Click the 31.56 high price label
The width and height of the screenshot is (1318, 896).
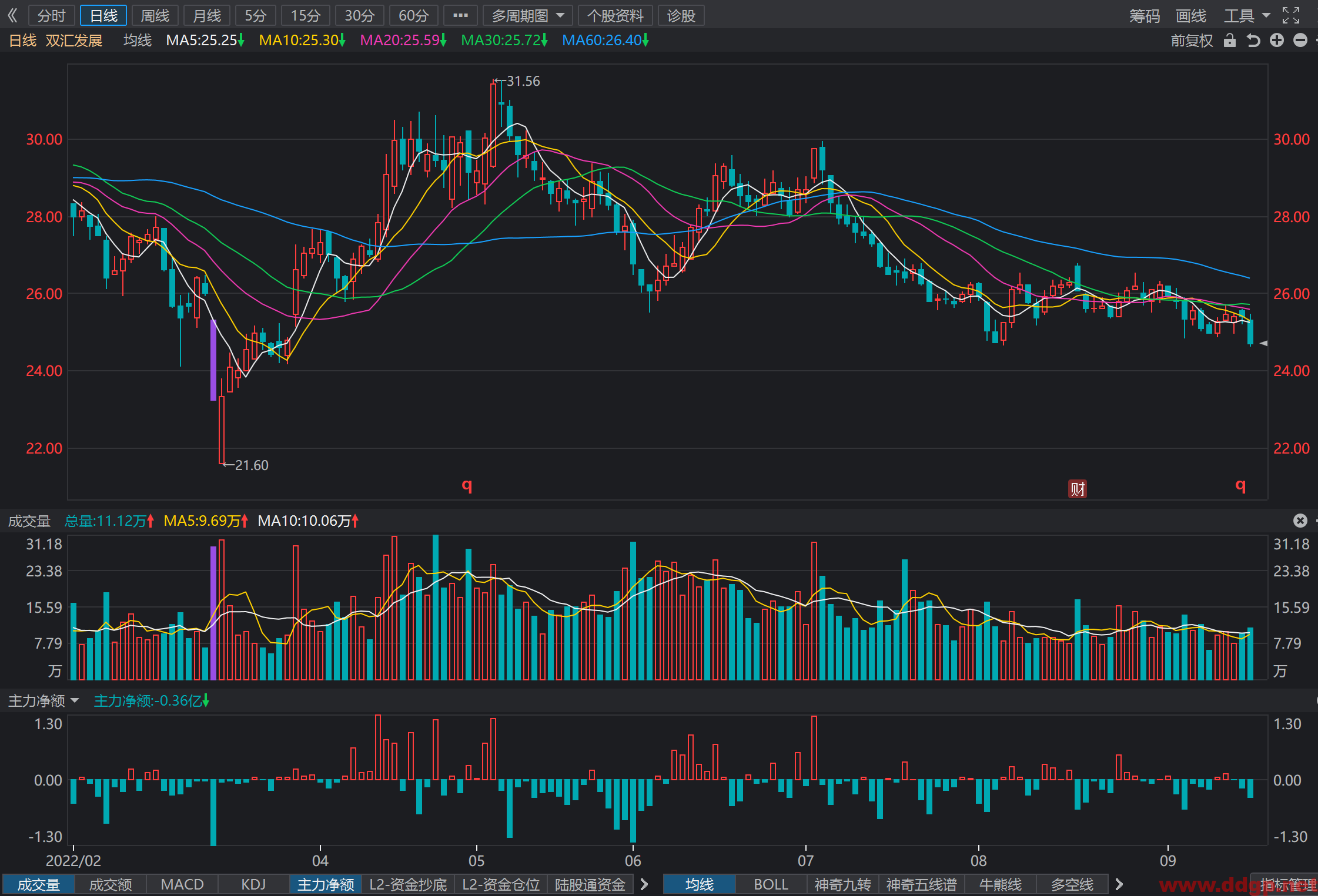click(x=523, y=81)
